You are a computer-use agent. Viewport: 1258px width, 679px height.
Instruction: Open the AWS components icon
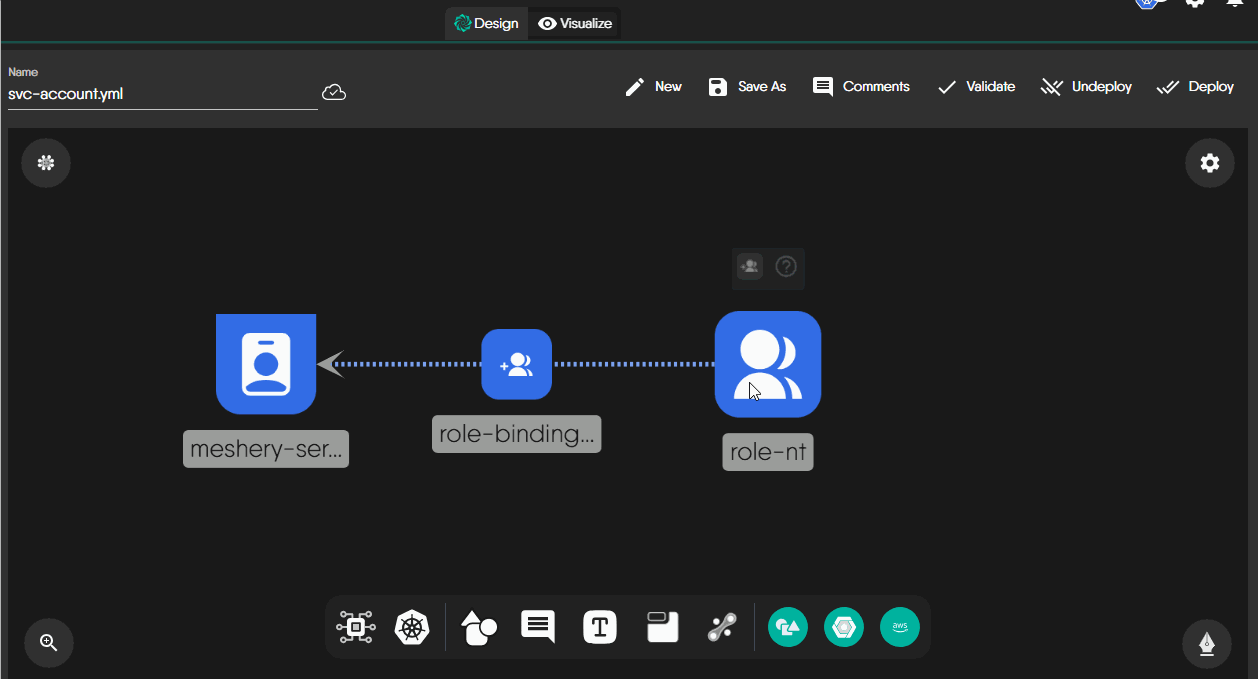[899, 627]
